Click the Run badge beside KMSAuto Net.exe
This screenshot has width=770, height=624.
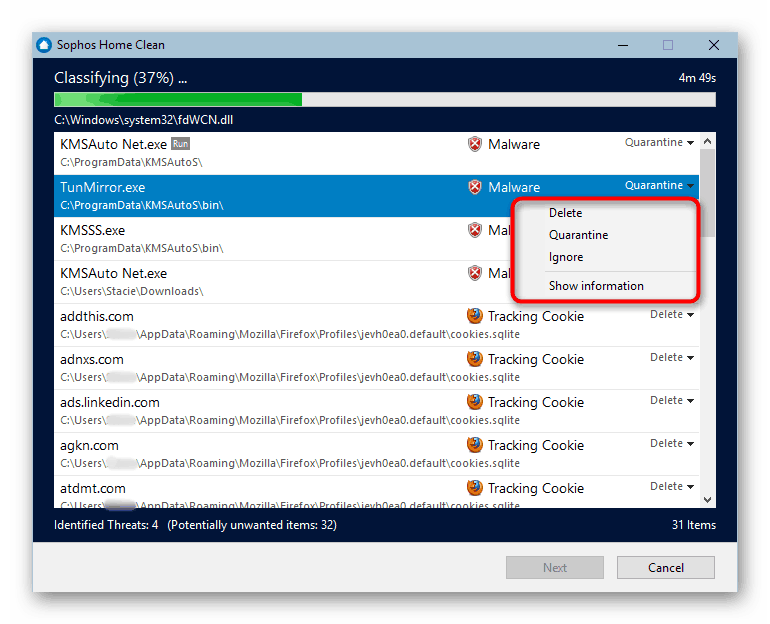[180, 144]
